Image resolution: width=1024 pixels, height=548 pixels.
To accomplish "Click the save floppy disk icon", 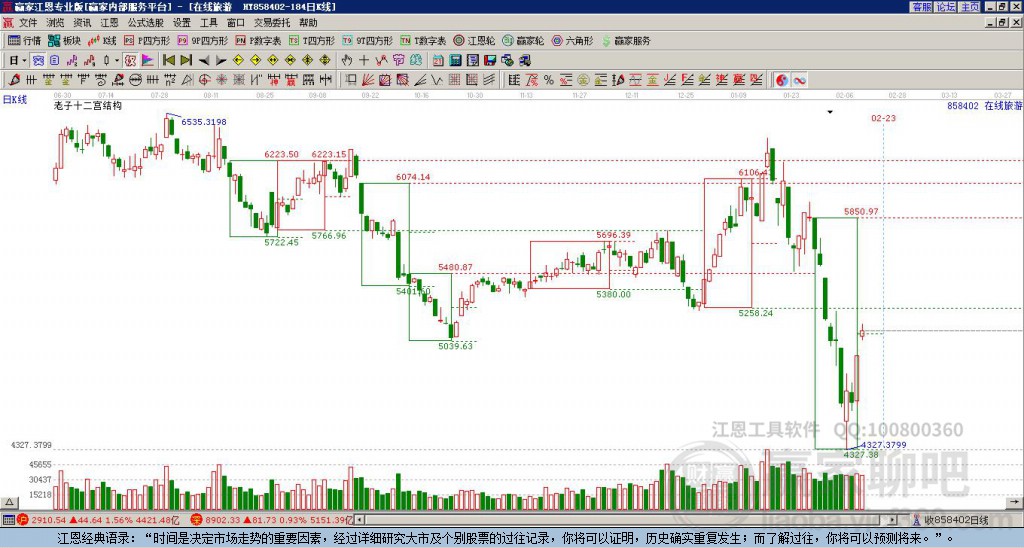I will pyautogui.click(x=490, y=61).
